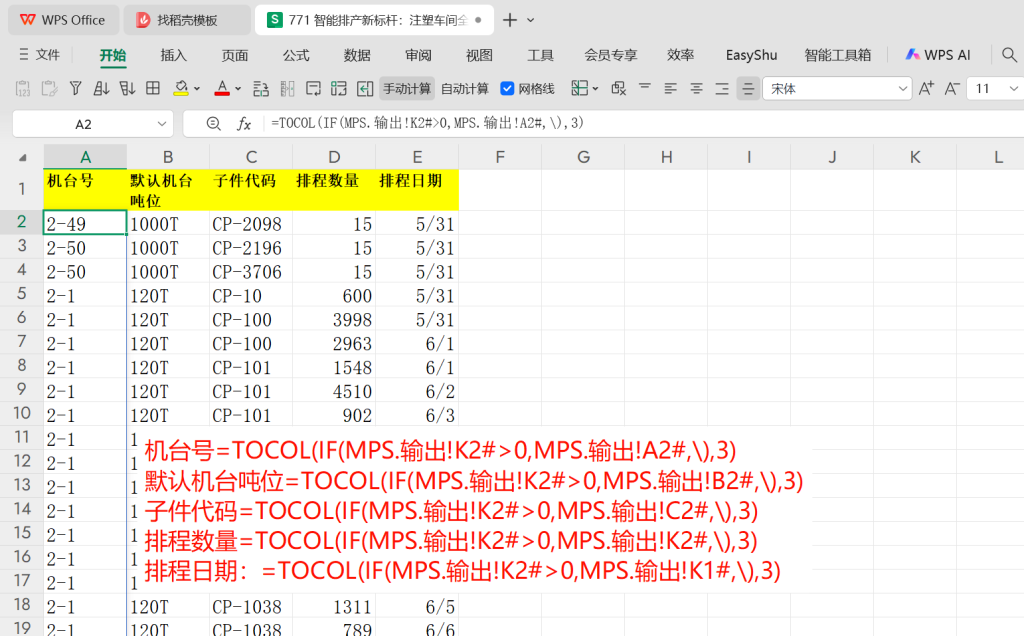This screenshot has width=1024, height=636.
Task: Select the 默认机台吨位 header cell
Action: coord(168,190)
